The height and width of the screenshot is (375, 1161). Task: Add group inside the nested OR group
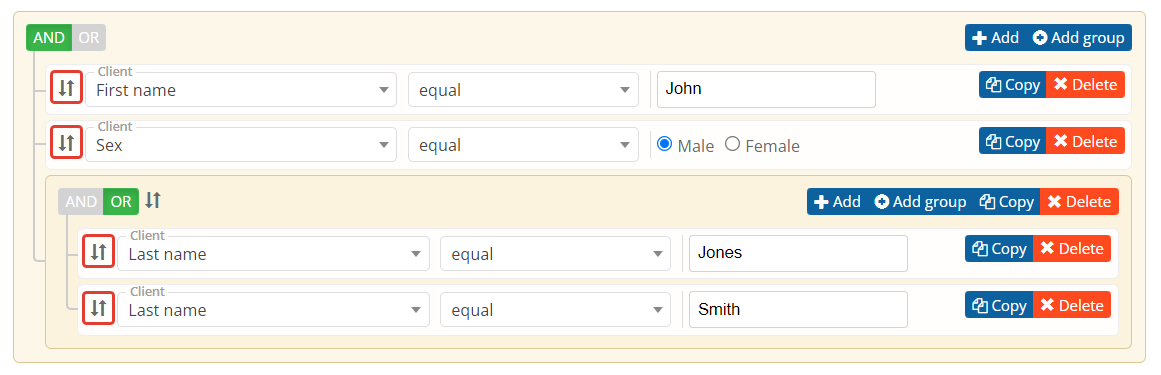[920, 202]
